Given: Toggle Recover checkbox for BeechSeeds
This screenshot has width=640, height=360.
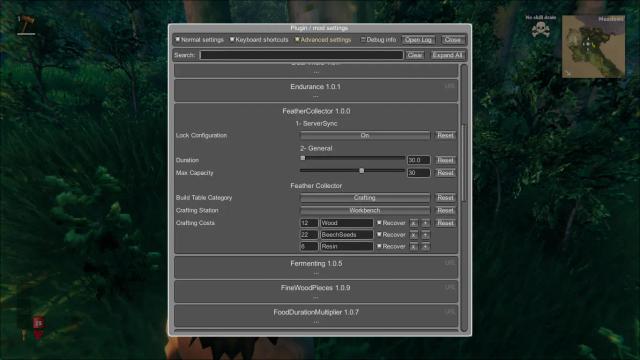Looking at the screenshot, I should [379, 234].
